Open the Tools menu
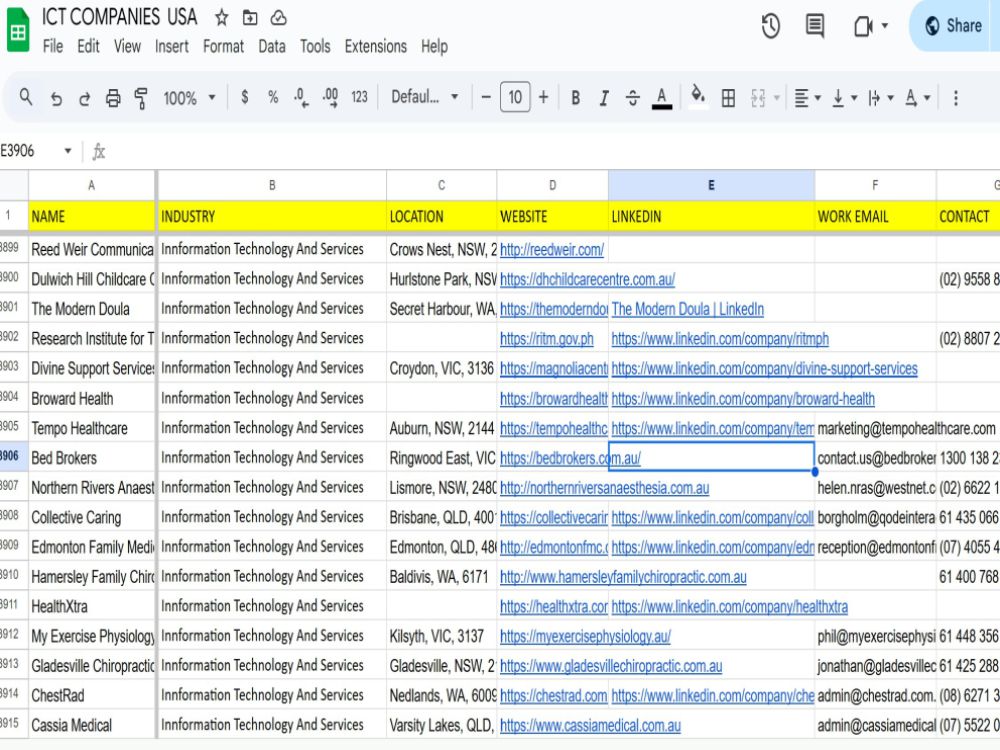The width and height of the screenshot is (1000, 750). tap(315, 46)
